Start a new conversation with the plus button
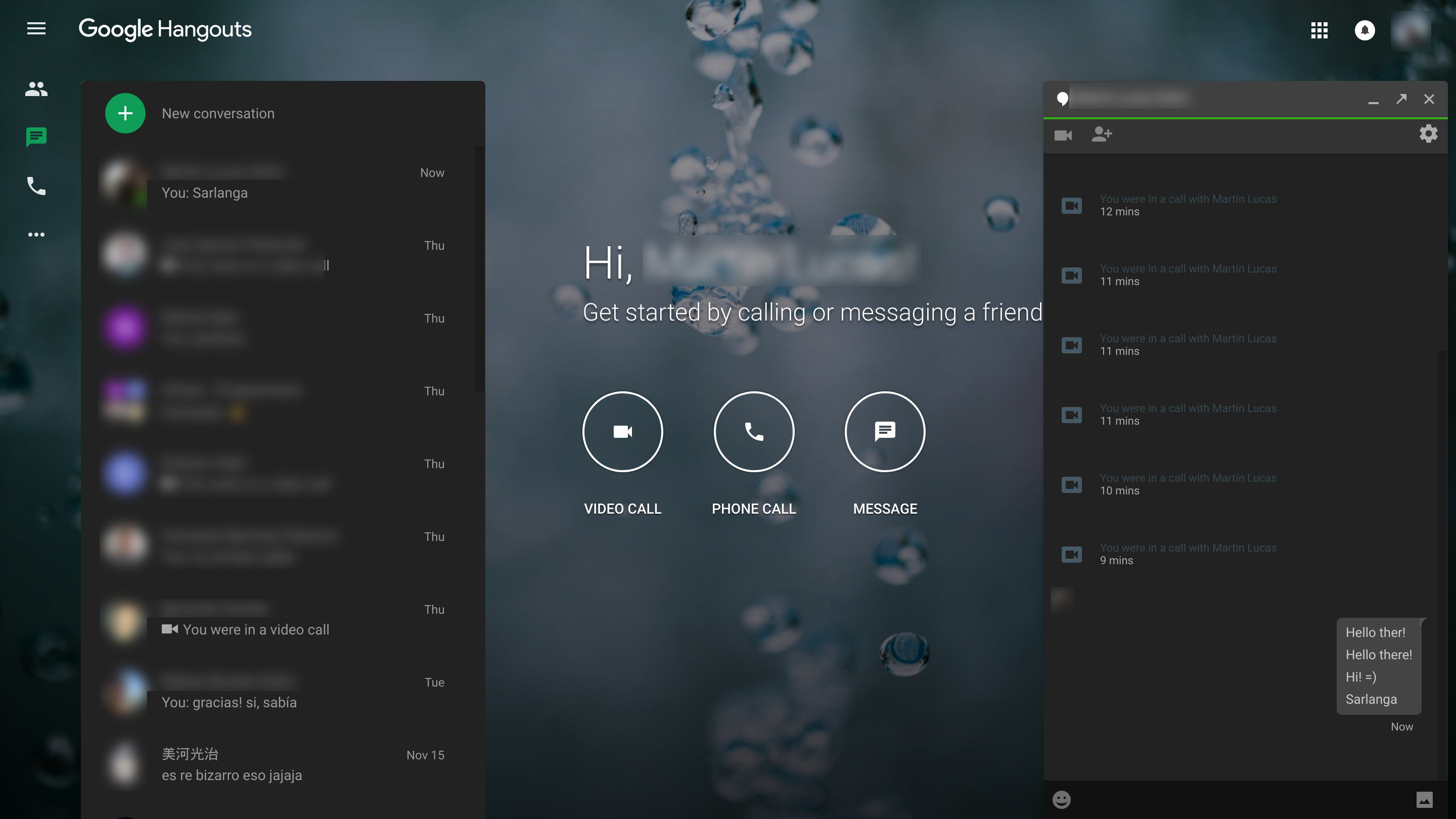Image resolution: width=1456 pixels, height=819 pixels. 125,113
